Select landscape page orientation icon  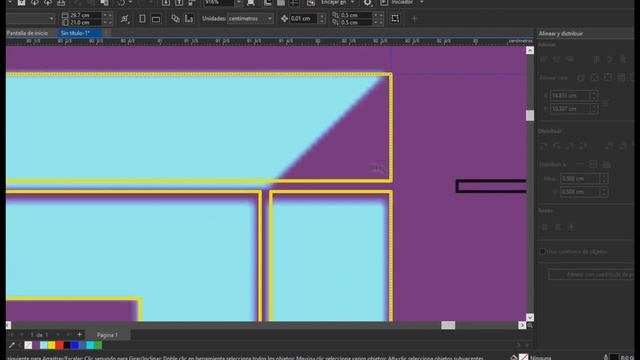click(x=156, y=19)
